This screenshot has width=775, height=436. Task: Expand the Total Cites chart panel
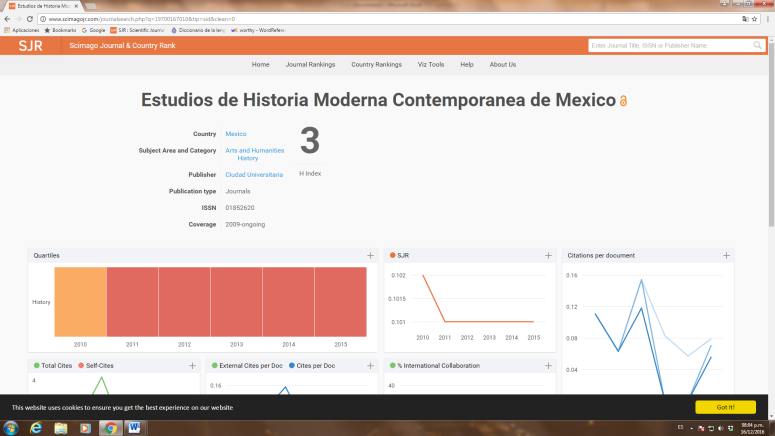coord(192,366)
